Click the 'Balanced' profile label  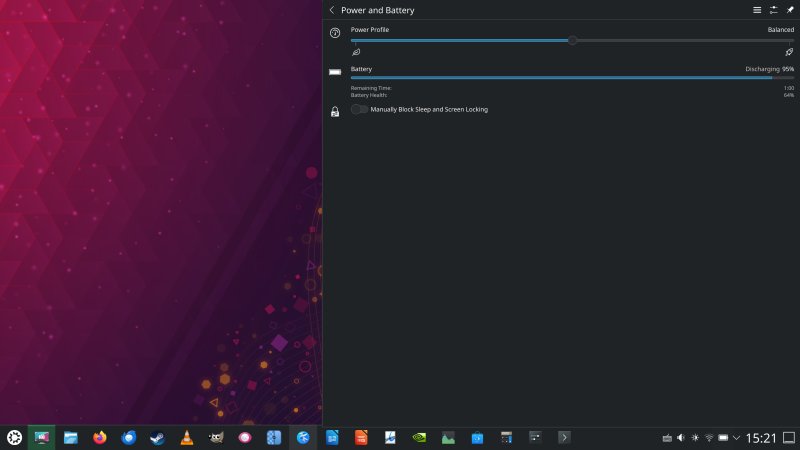coord(781,30)
